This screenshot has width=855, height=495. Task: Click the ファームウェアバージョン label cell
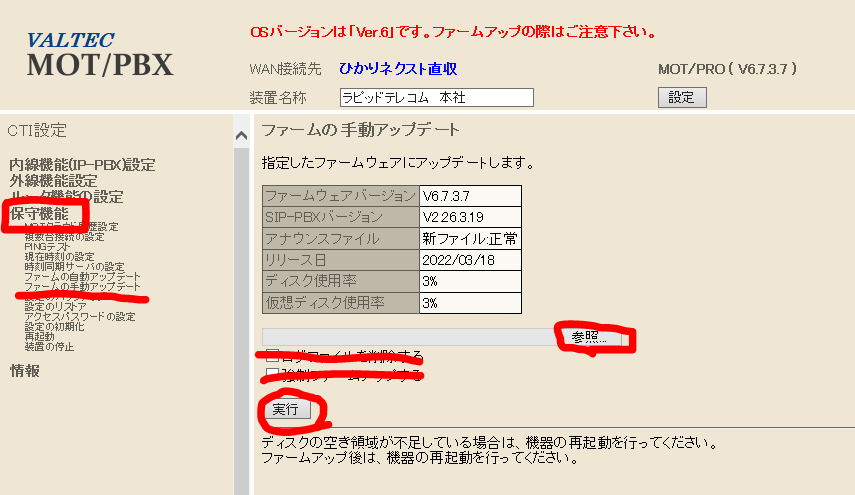[341, 196]
